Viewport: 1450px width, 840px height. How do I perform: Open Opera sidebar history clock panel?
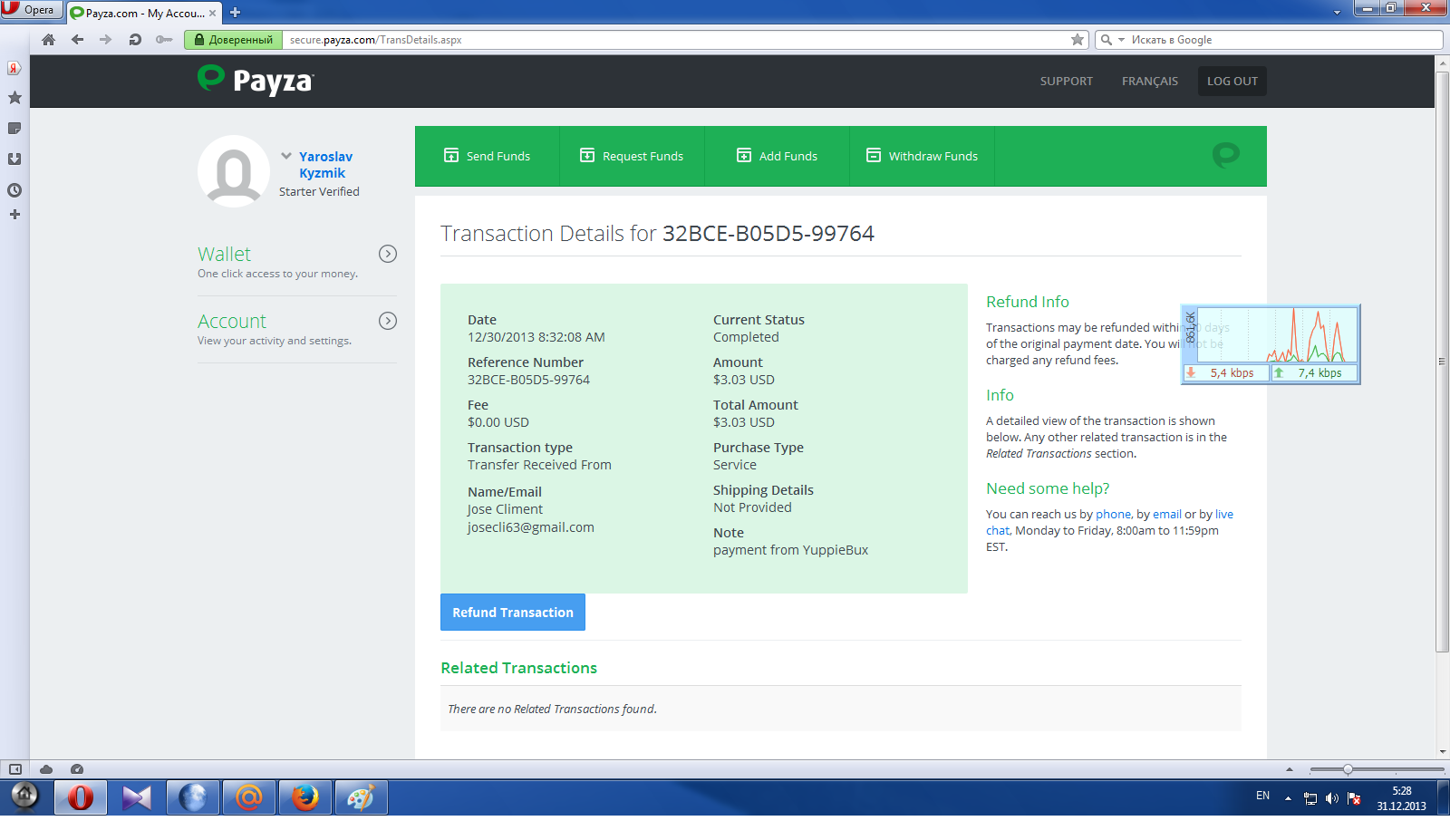[14, 190]
